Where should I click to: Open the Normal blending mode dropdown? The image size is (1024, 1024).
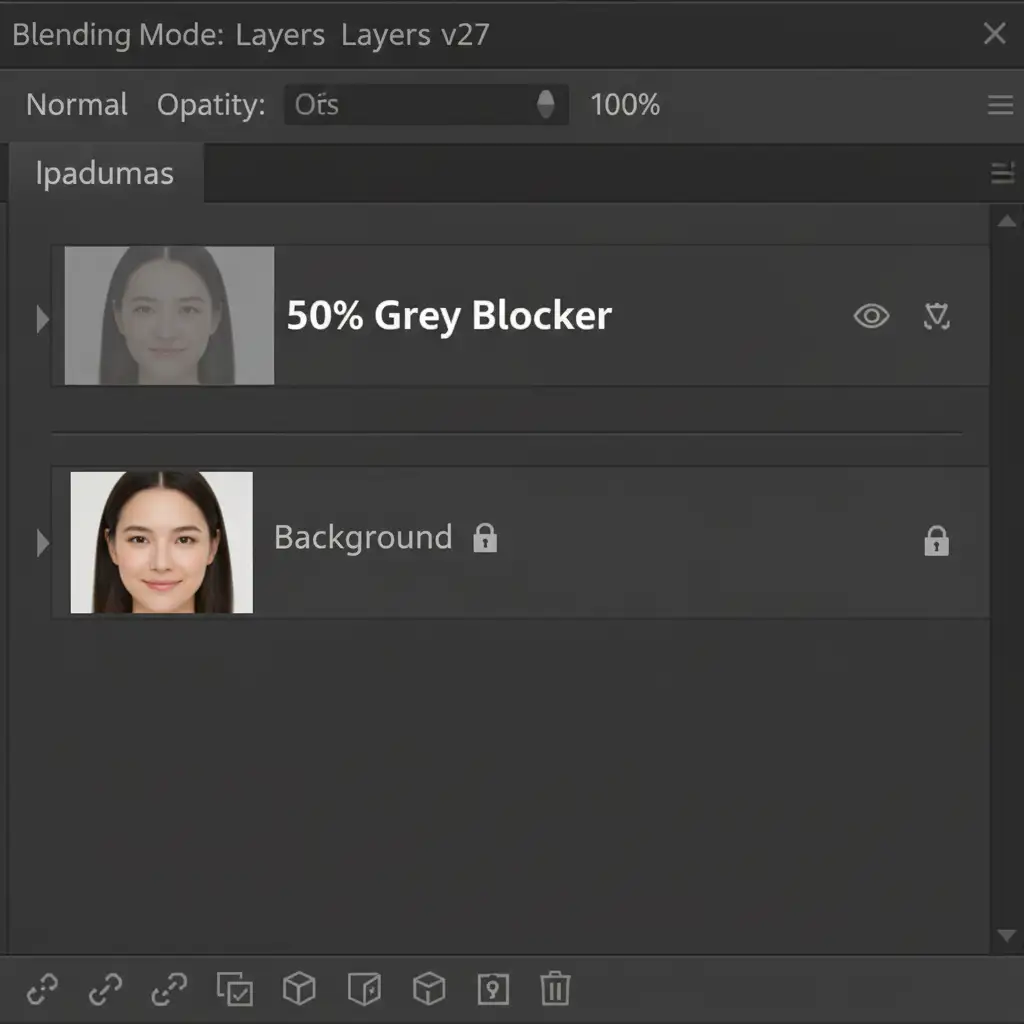pos(77,105)
